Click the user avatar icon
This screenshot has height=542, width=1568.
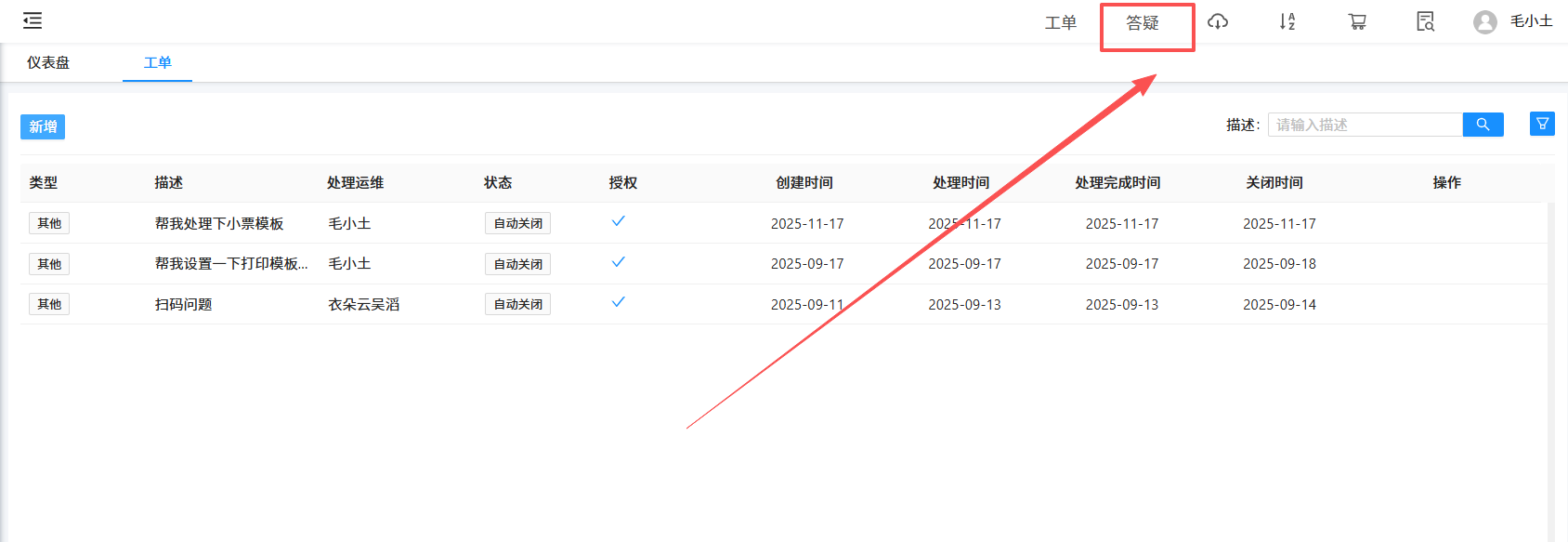click(x=1484, y=21)
